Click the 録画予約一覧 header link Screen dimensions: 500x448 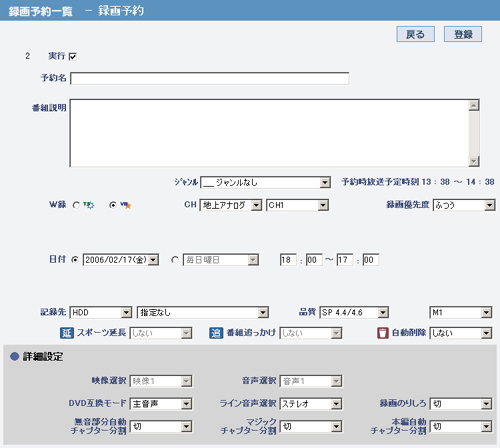coord(40,11)
